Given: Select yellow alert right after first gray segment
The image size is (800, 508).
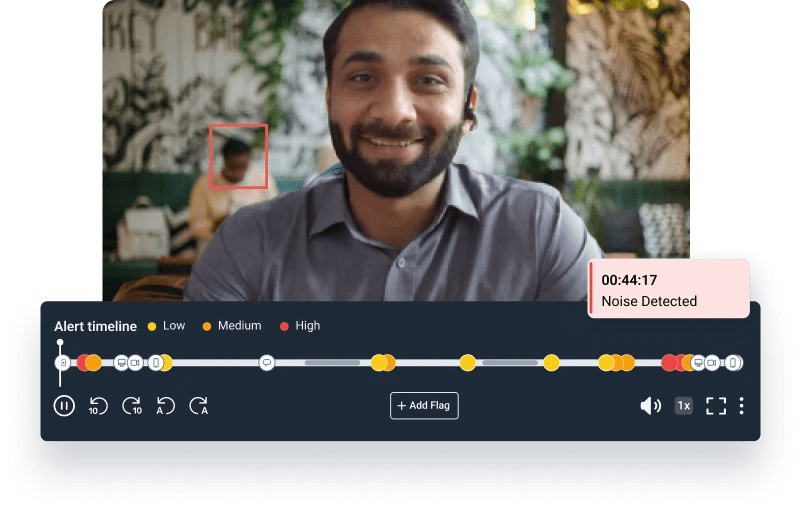Looking at the screenshot, I should click(x=378, y=363).
